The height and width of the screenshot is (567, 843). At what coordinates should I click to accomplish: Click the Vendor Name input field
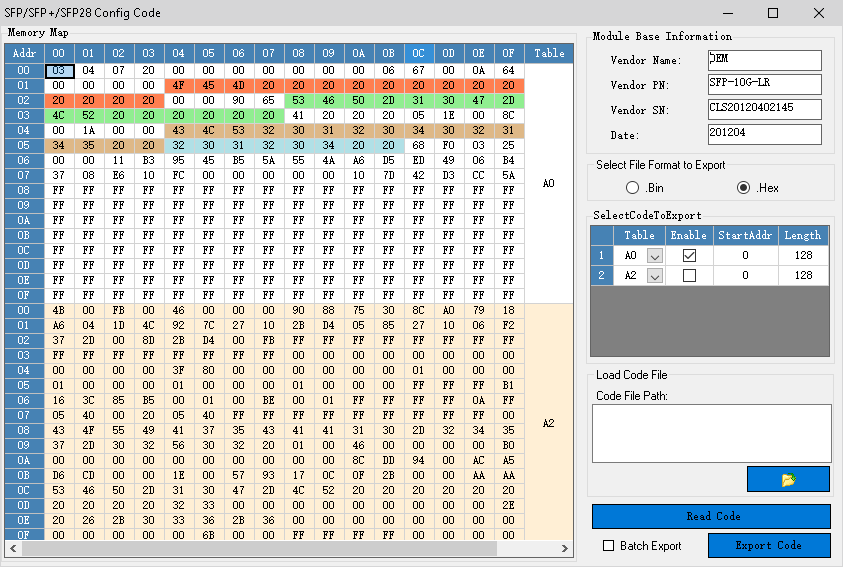click(763, 60)
